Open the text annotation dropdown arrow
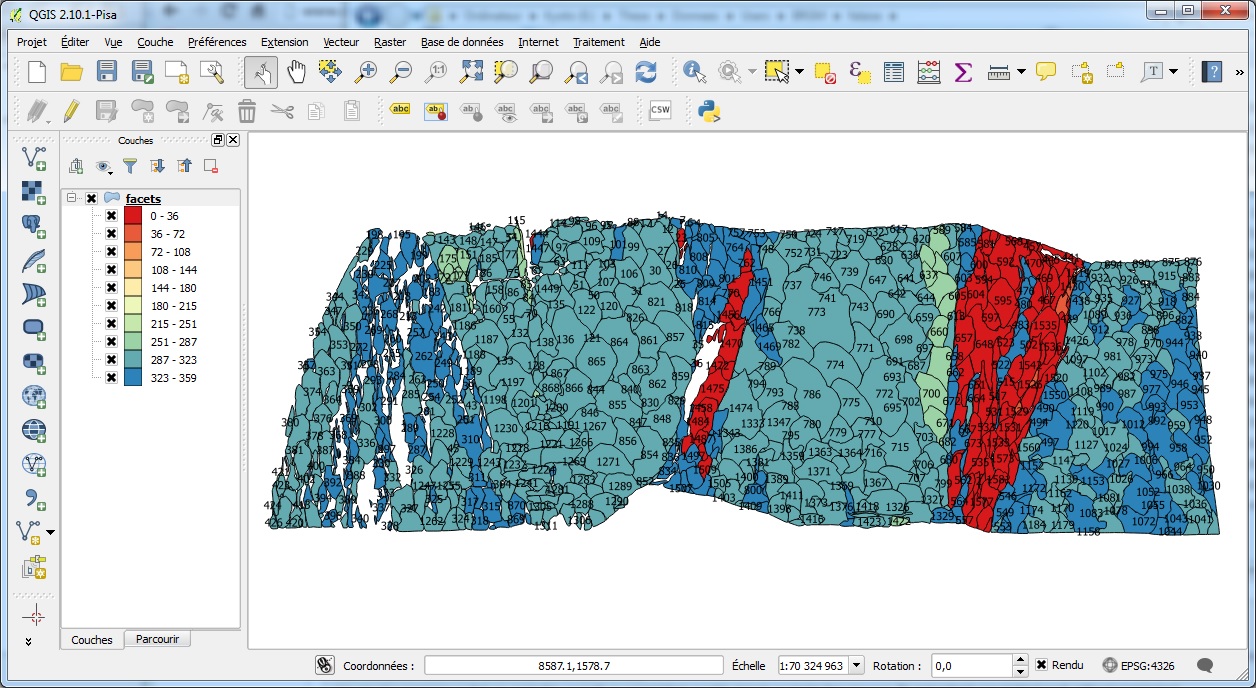The height and width of the screenshot is (688, 1256). [1173, 71]
